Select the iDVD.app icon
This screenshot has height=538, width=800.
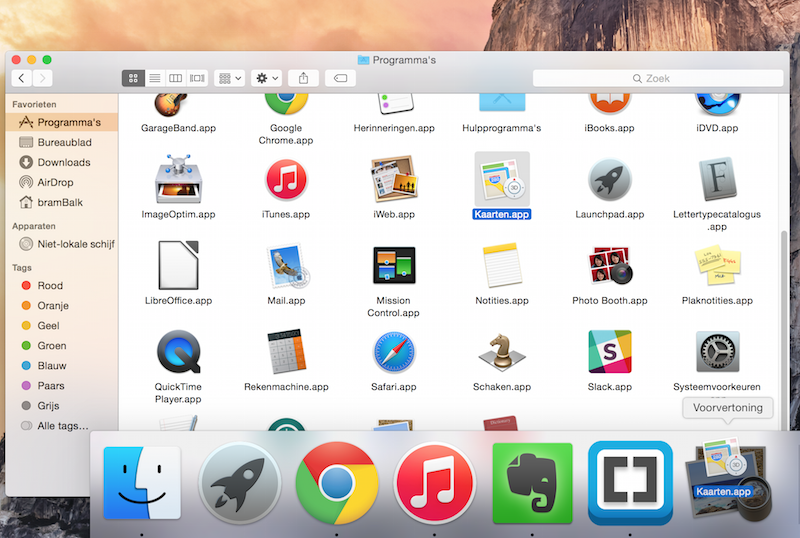click(x=717, y=105)
